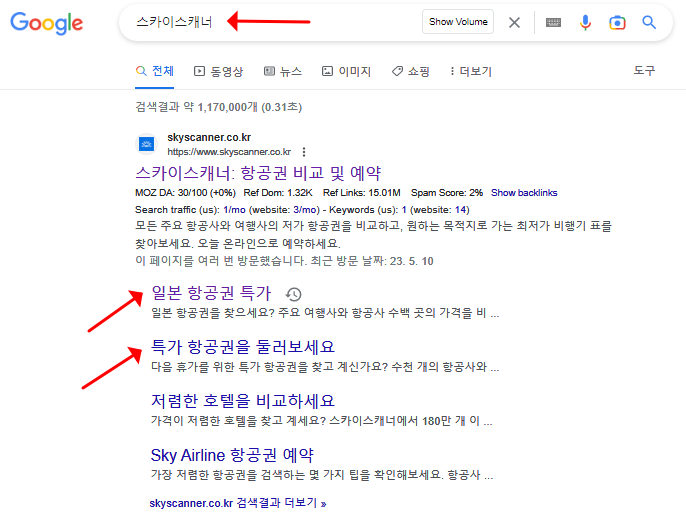Click the Show Volume button
This screenshot has width=686, height=517.
(458, 21)
